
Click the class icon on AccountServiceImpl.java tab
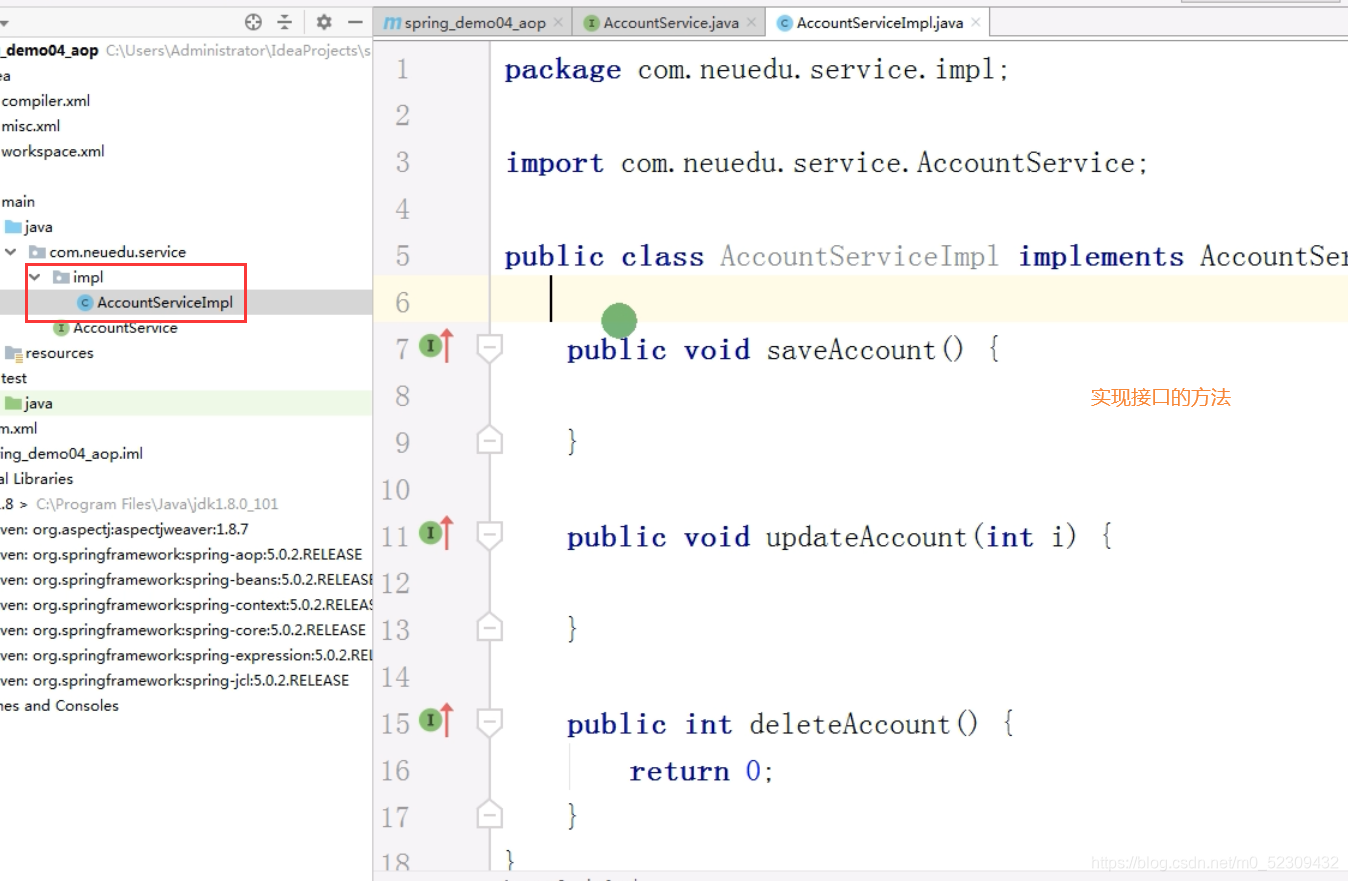point(785,22)
